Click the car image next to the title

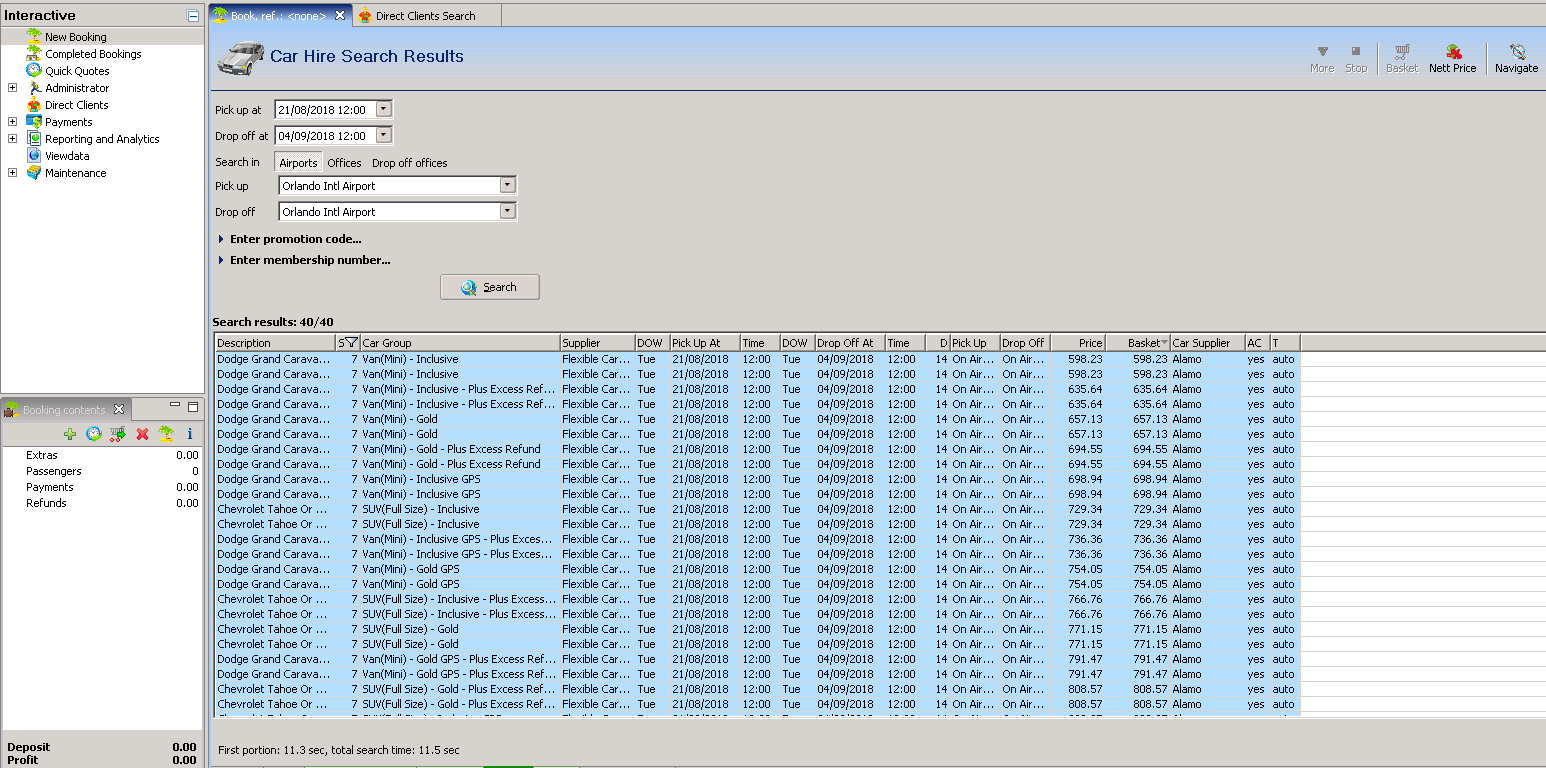click(240, 57)
